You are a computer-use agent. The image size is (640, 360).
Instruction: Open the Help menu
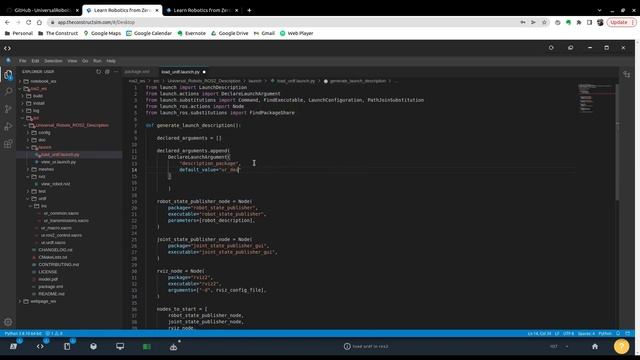[111, 61]
